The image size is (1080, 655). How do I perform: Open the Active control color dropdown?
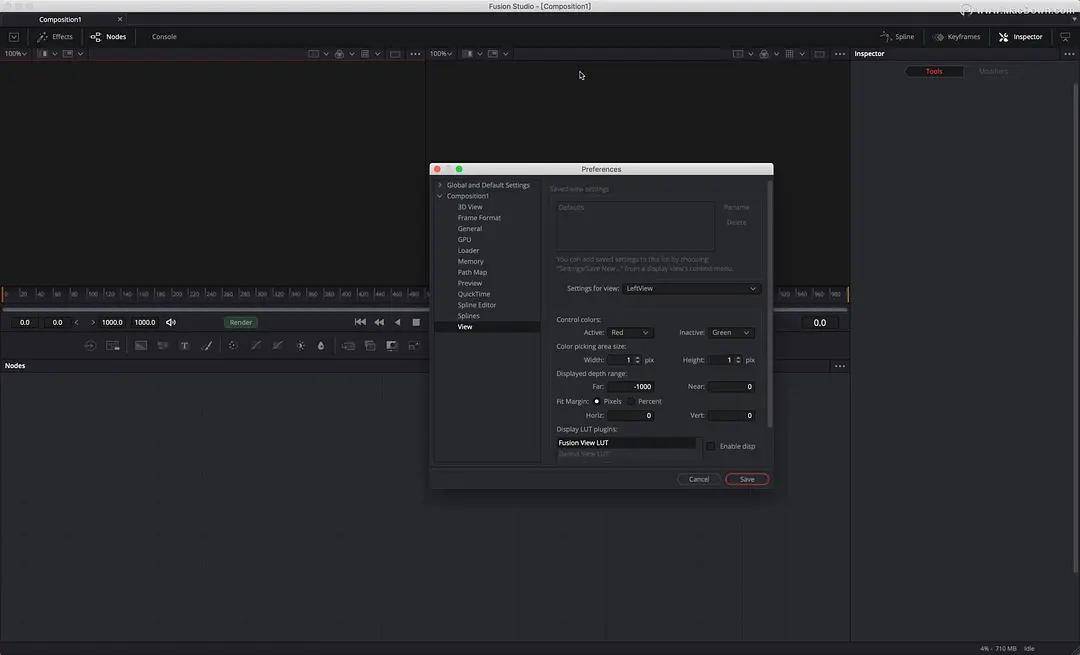tap(630, 332)
